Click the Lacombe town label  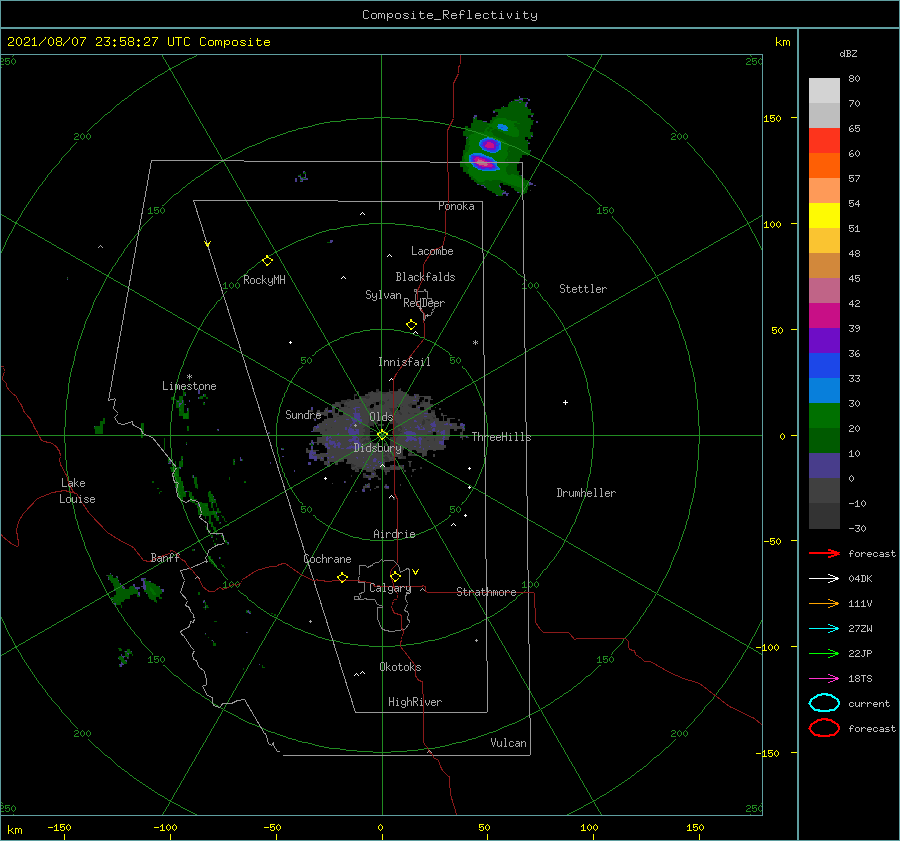tap(432, 251)
